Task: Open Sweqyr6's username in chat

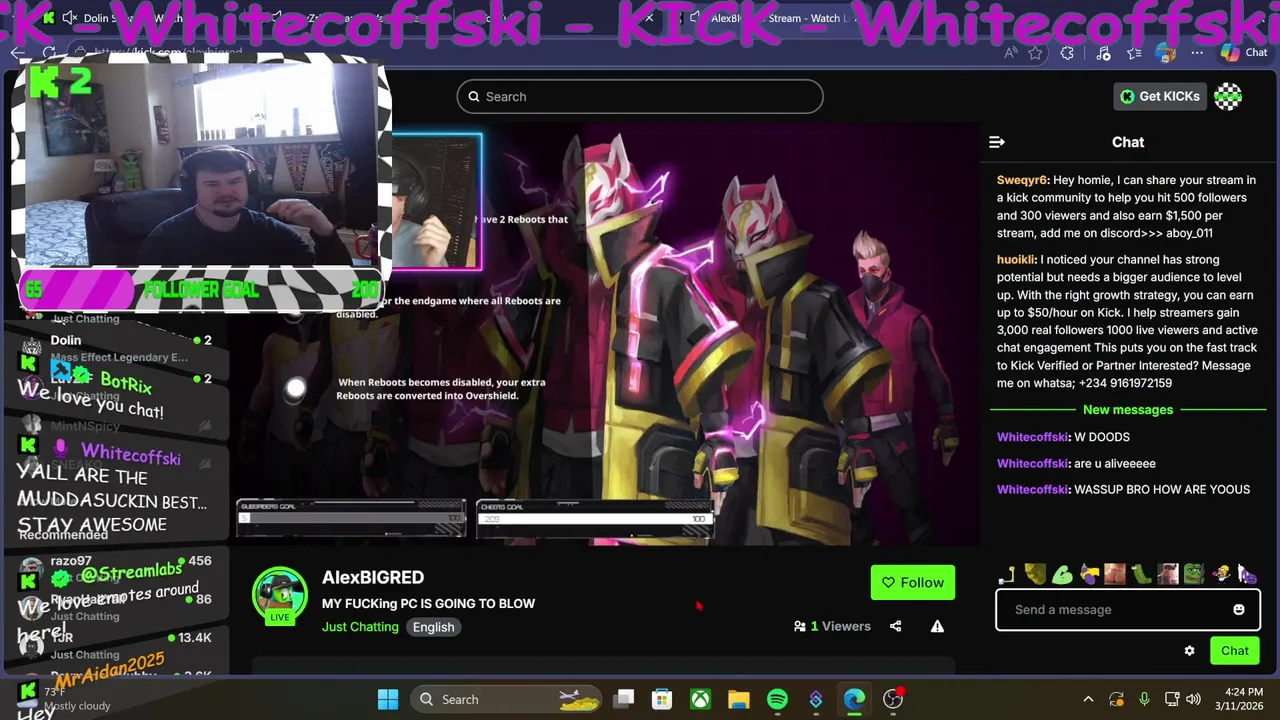Action: [1022, 180]
